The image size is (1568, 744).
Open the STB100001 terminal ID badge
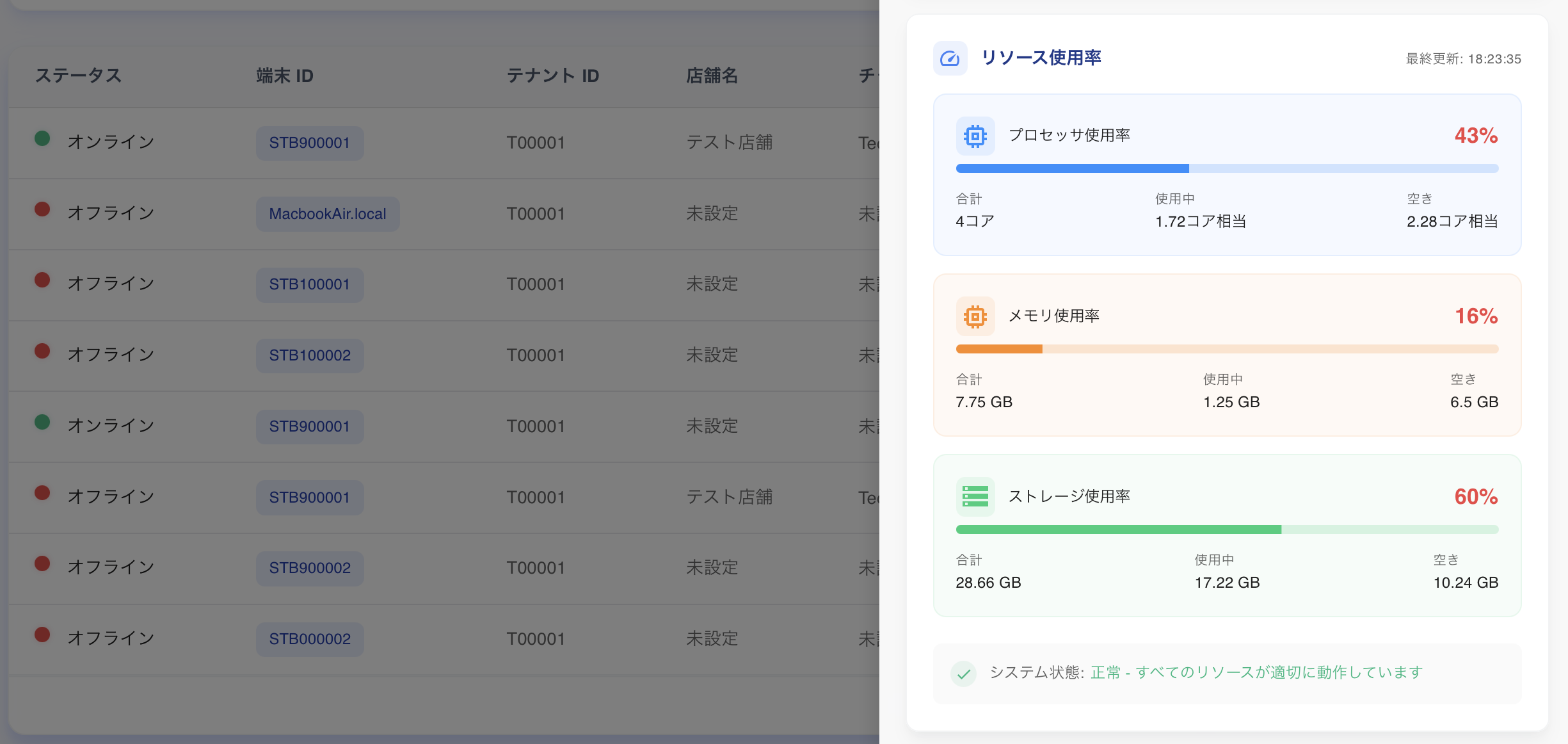309,284
